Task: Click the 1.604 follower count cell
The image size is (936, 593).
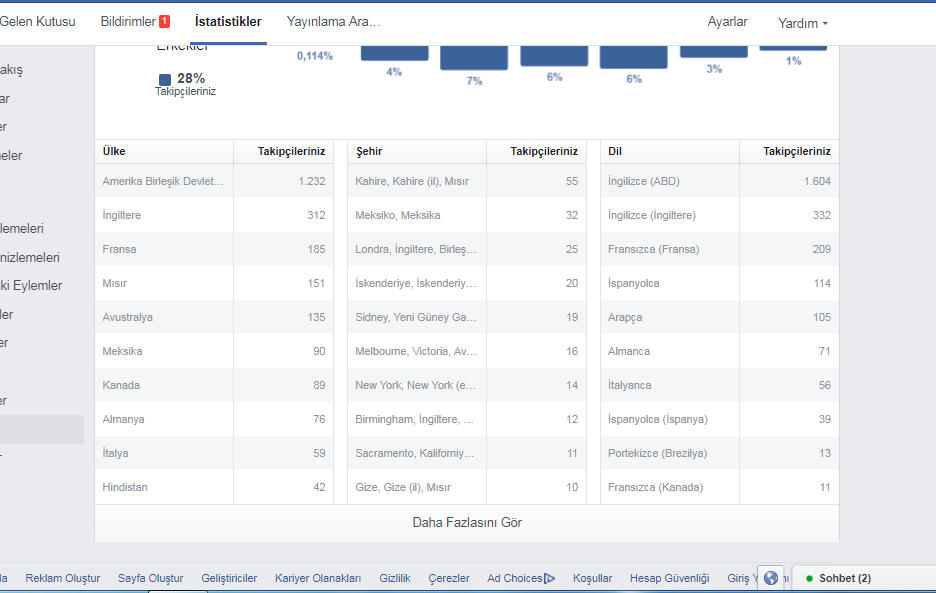Action: 789,181
